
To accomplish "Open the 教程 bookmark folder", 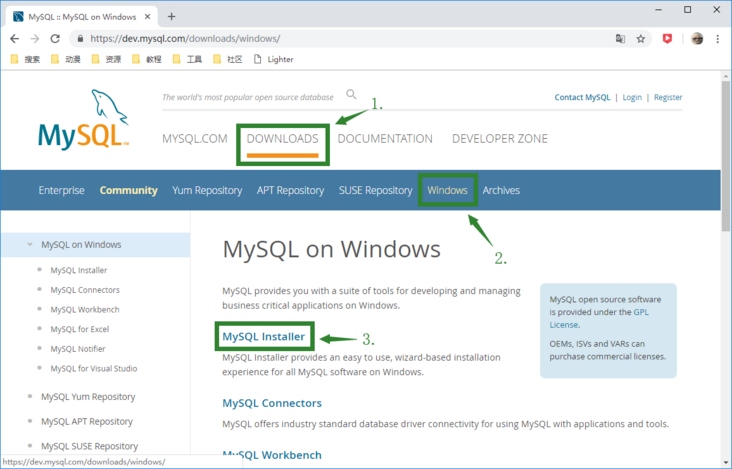I will 147,59.
